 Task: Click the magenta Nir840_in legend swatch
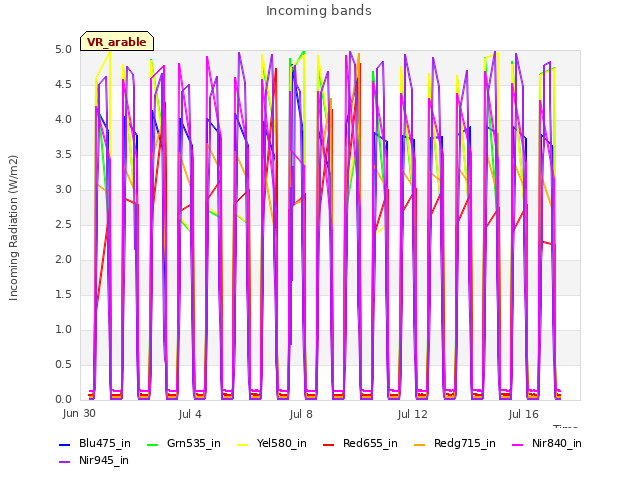[517, 444]
